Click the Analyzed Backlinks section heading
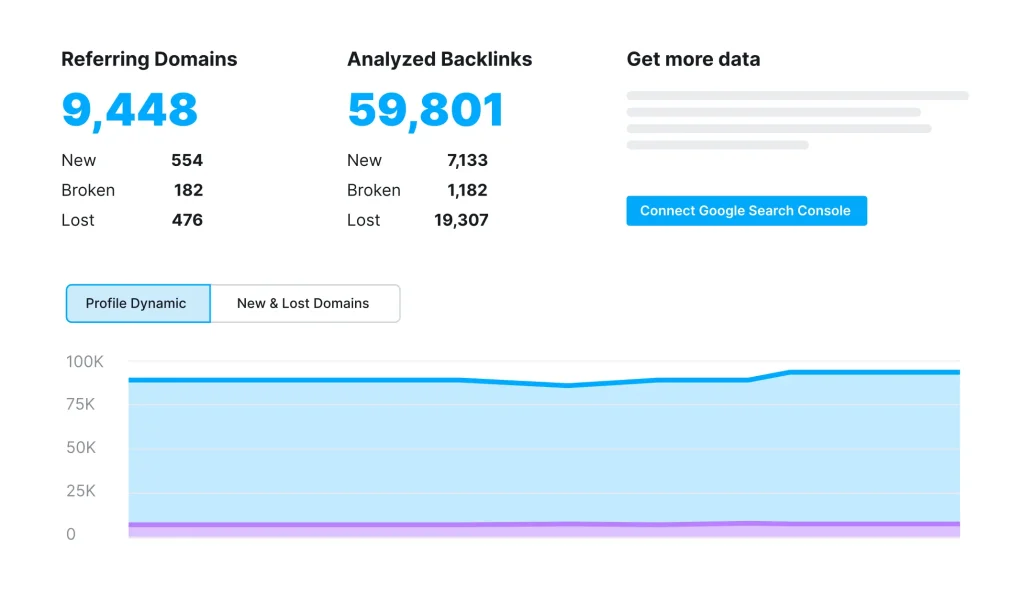The height and width of the screenshot is (598, 1024). click(440, 59)
